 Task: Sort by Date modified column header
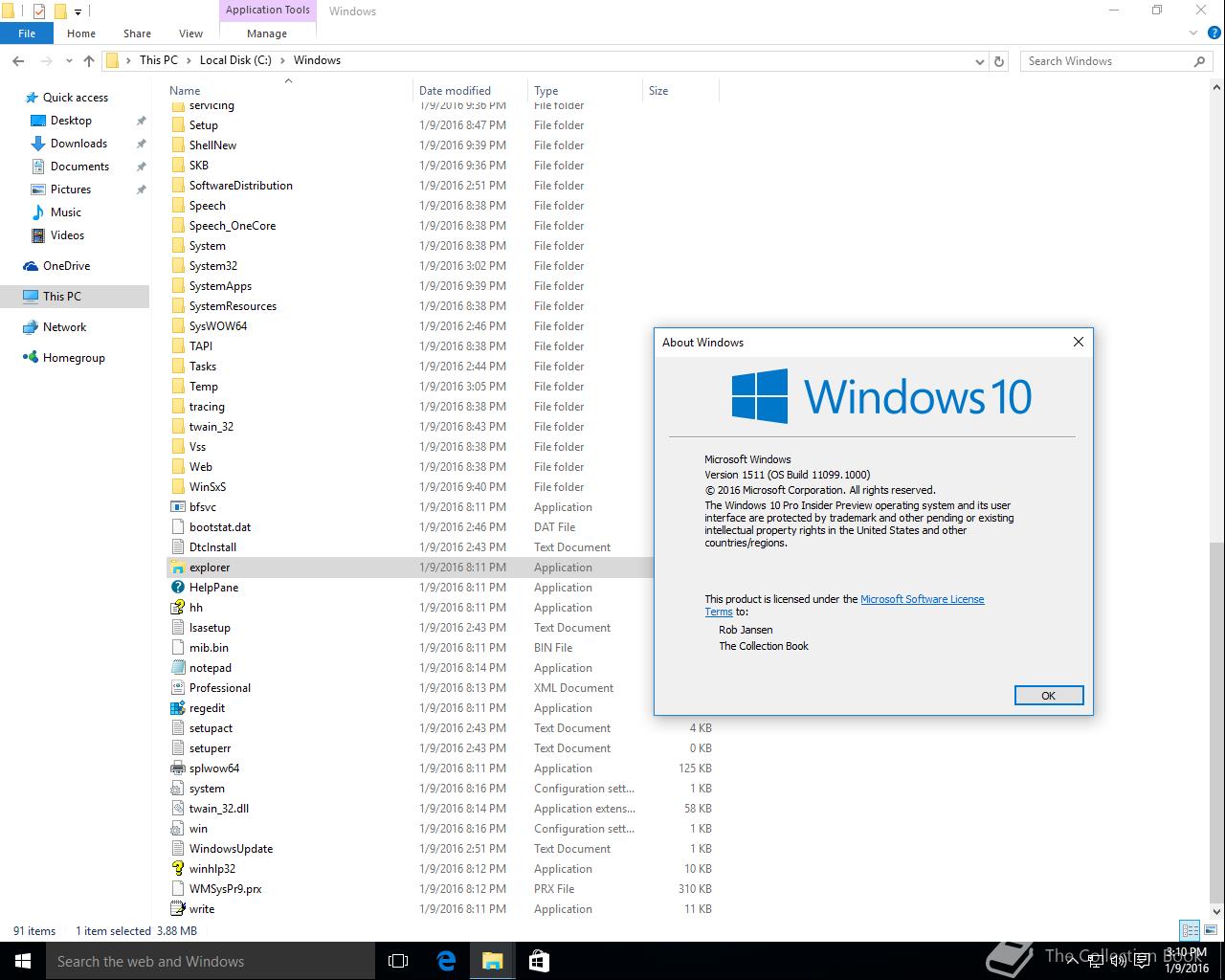[x=470, y=91]
